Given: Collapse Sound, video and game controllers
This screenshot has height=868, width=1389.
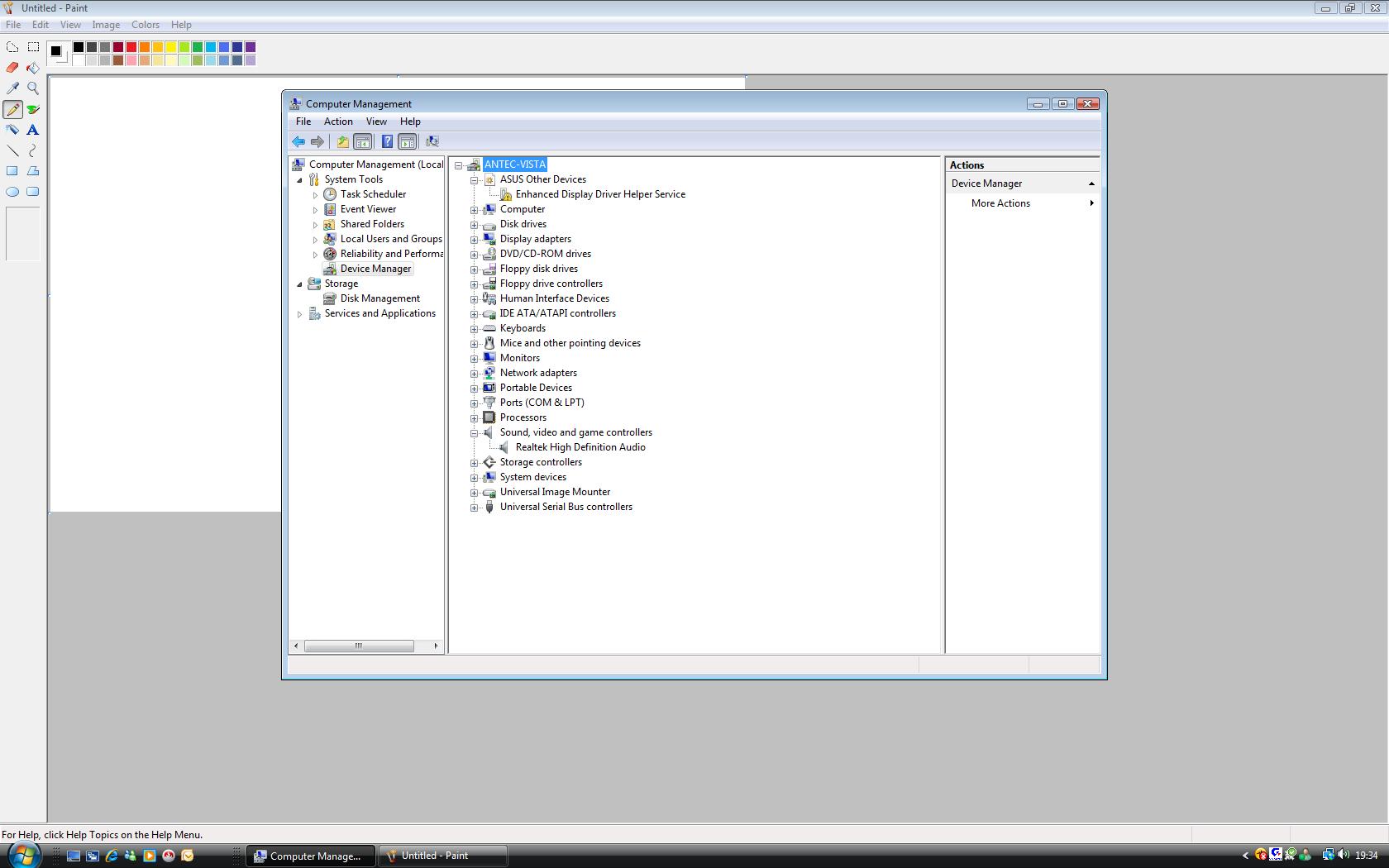Looking at the screenshot, I should click(x=474, y=432).
